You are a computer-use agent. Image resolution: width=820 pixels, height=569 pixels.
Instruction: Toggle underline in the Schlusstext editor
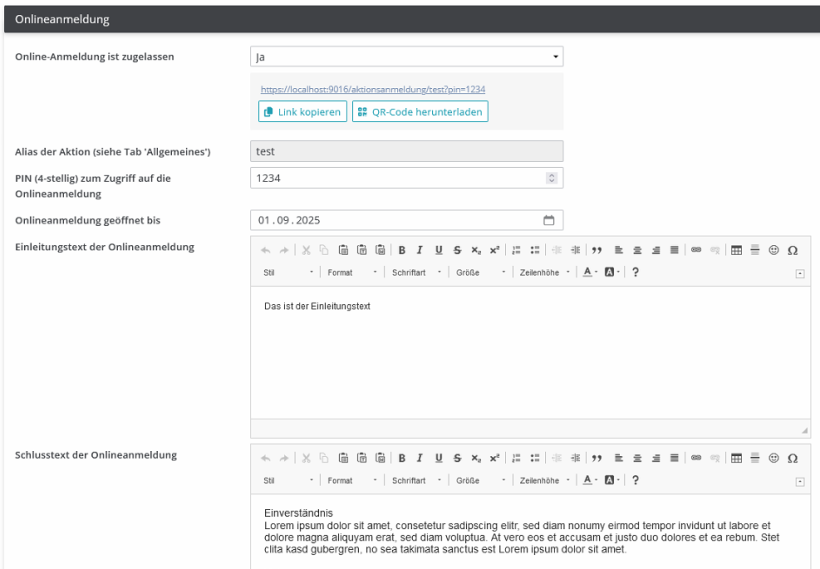(438, 458)
